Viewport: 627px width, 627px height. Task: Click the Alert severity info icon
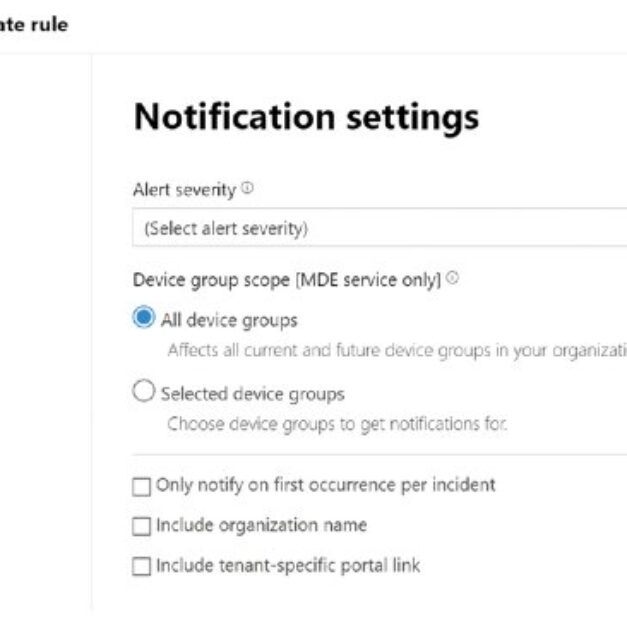coord(247,189)
